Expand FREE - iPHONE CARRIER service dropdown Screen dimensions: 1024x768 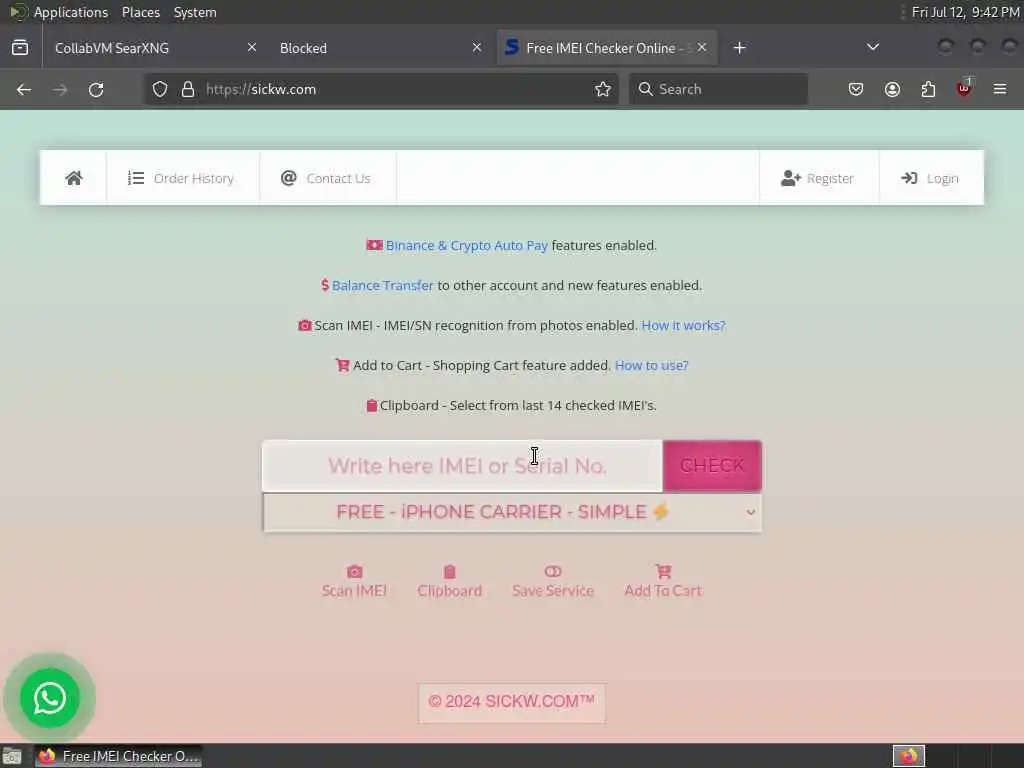click(x=512, y=512)
